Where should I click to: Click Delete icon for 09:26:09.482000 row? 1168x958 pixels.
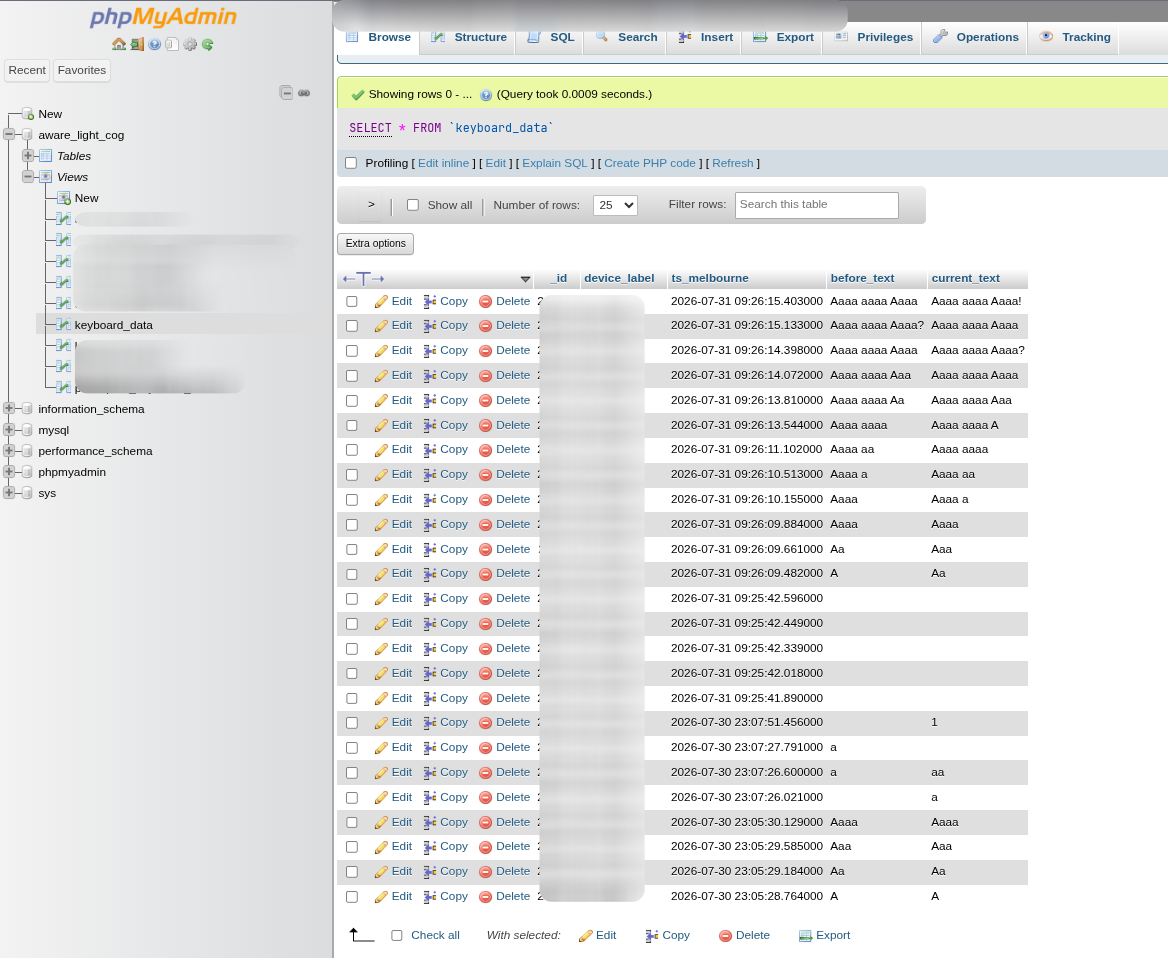pyautogui.click(x=485, y=573)
